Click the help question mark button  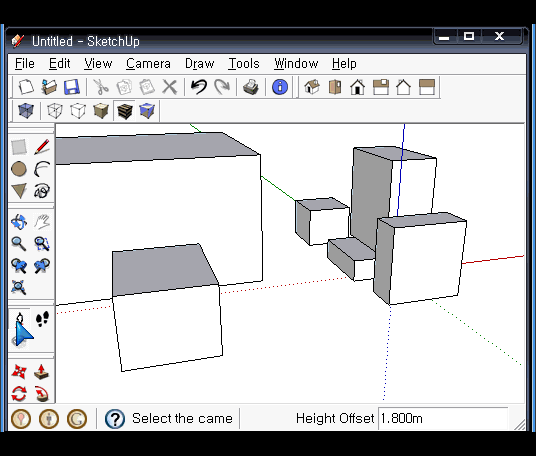[x=115, y=419]
